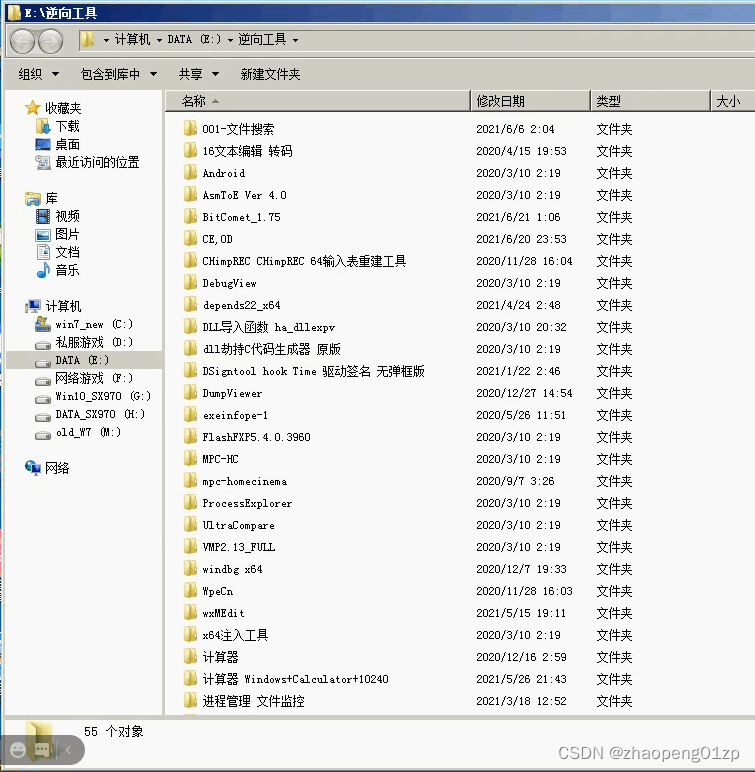Image resolution: width=755 pixels, height=772 pixels.
Task: Select the 网络 network icon
Action: tap(33, 468)
